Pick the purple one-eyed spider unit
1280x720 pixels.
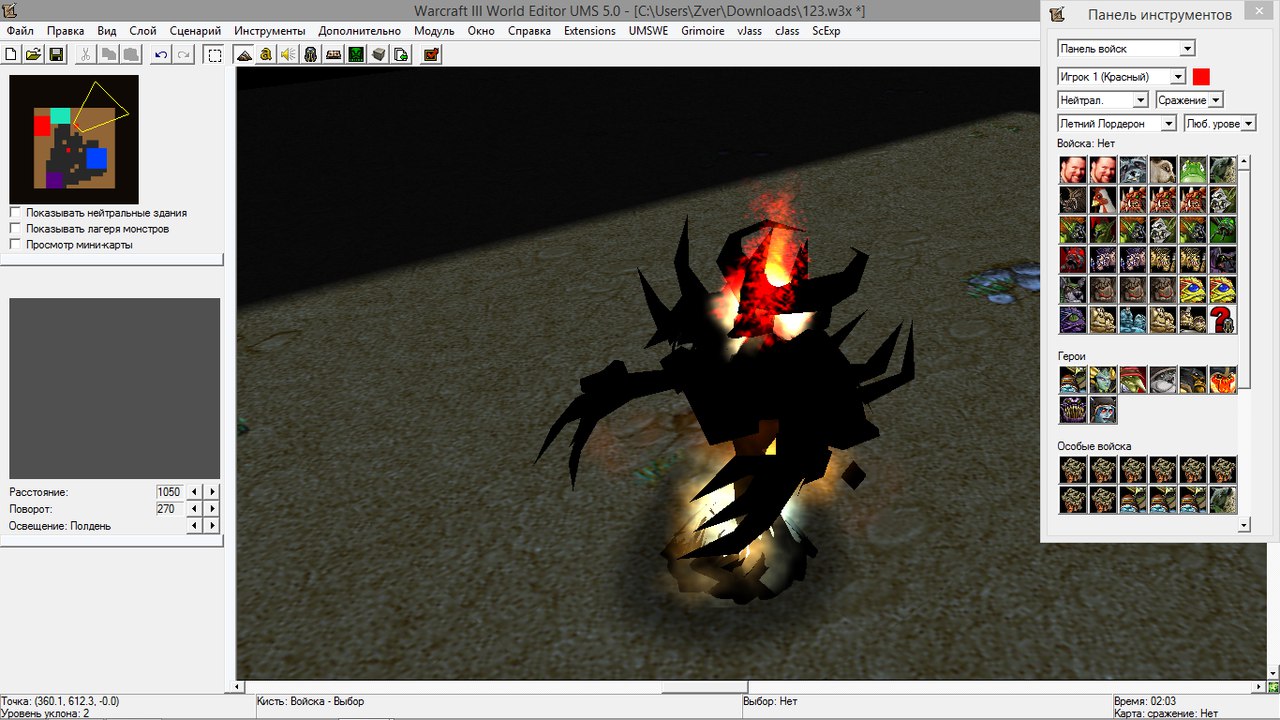point(1073,320)
